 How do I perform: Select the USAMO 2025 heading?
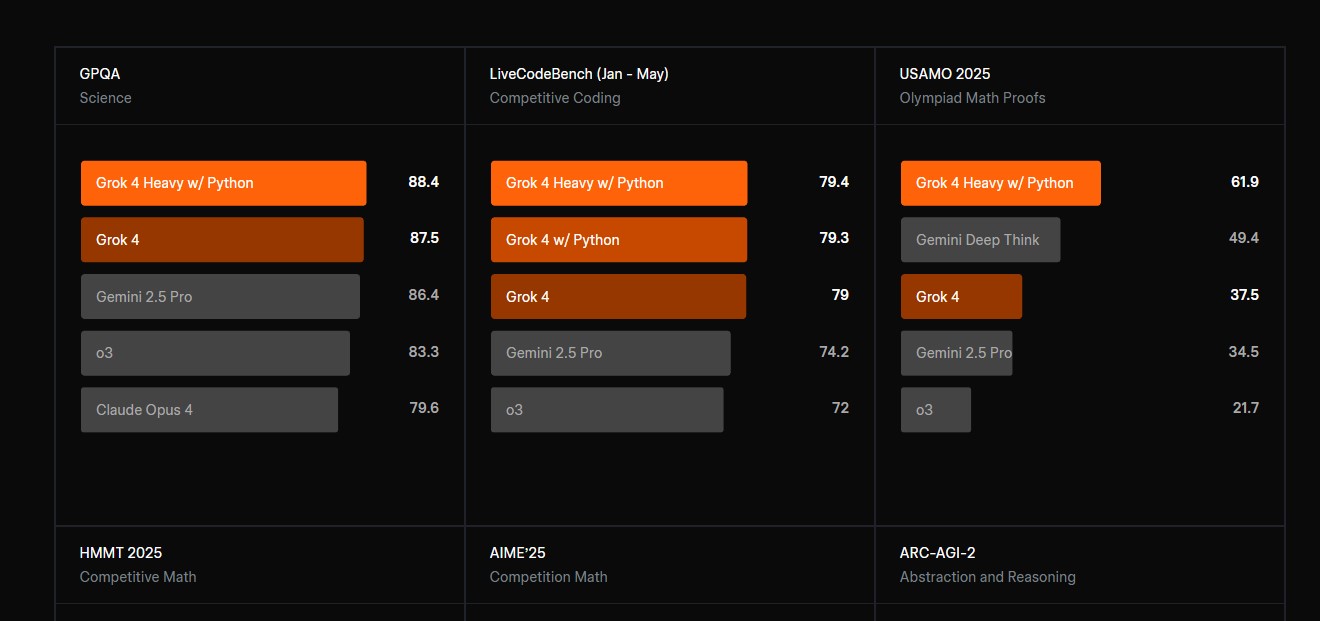click(x=945, y=74)
